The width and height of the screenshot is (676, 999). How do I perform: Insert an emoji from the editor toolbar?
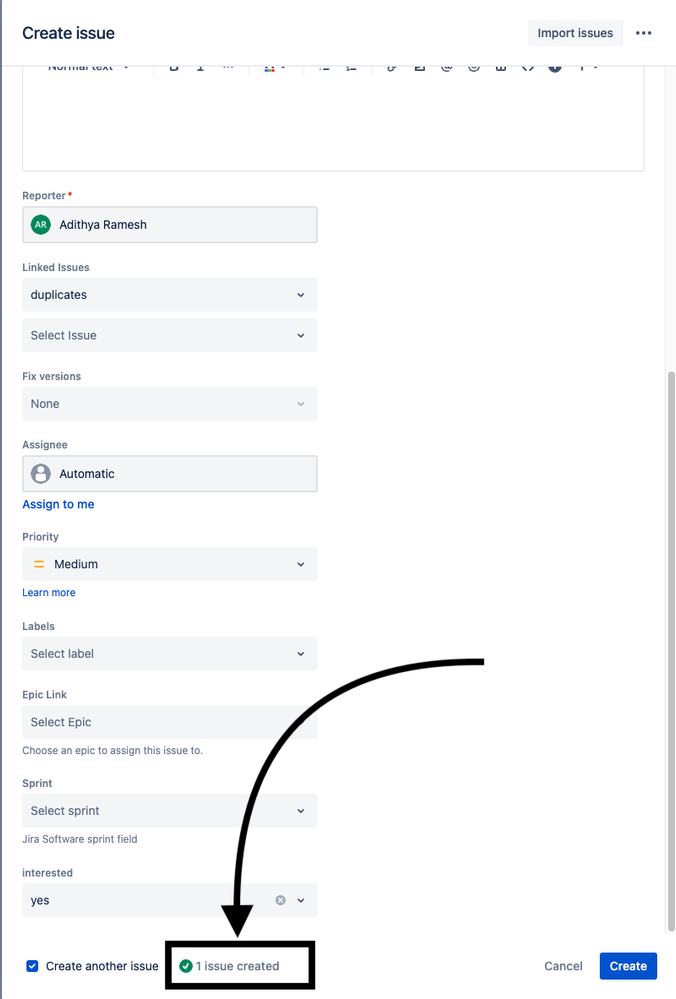point(473,67)
